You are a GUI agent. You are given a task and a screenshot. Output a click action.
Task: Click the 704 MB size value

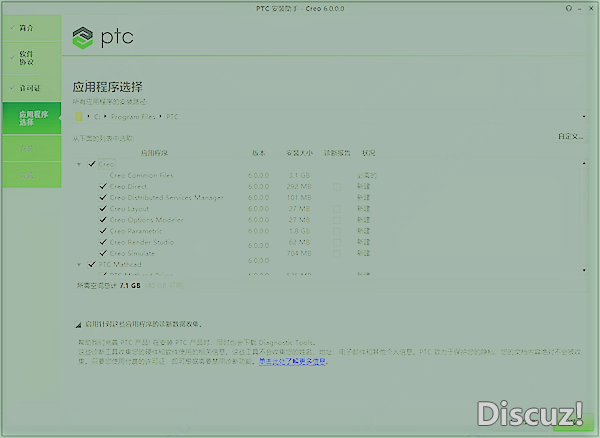click(x=299, y=253)
